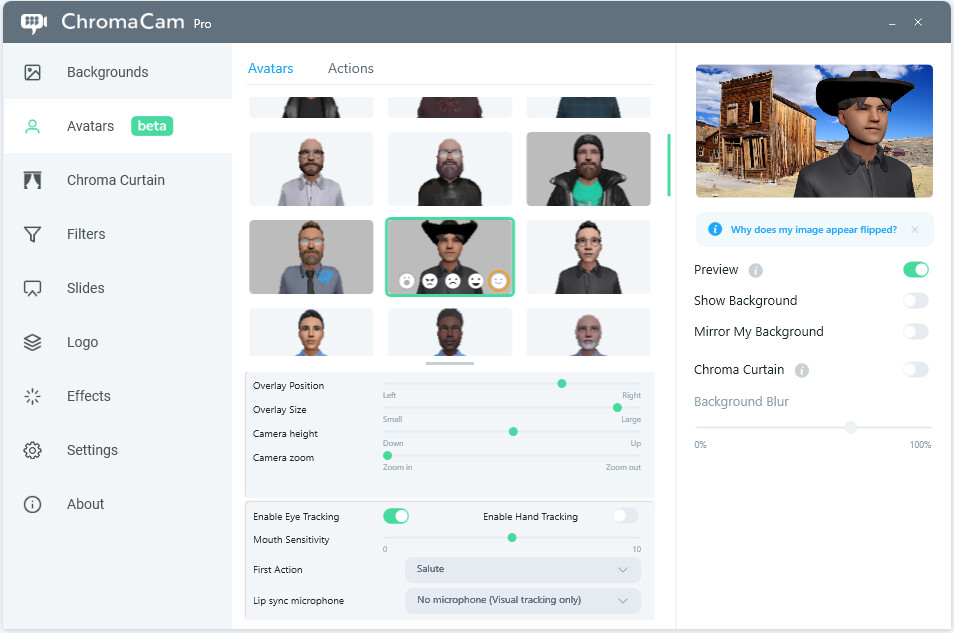Turn on Enable Hand Tracking
954x633 pixels.
click(625, 516)
